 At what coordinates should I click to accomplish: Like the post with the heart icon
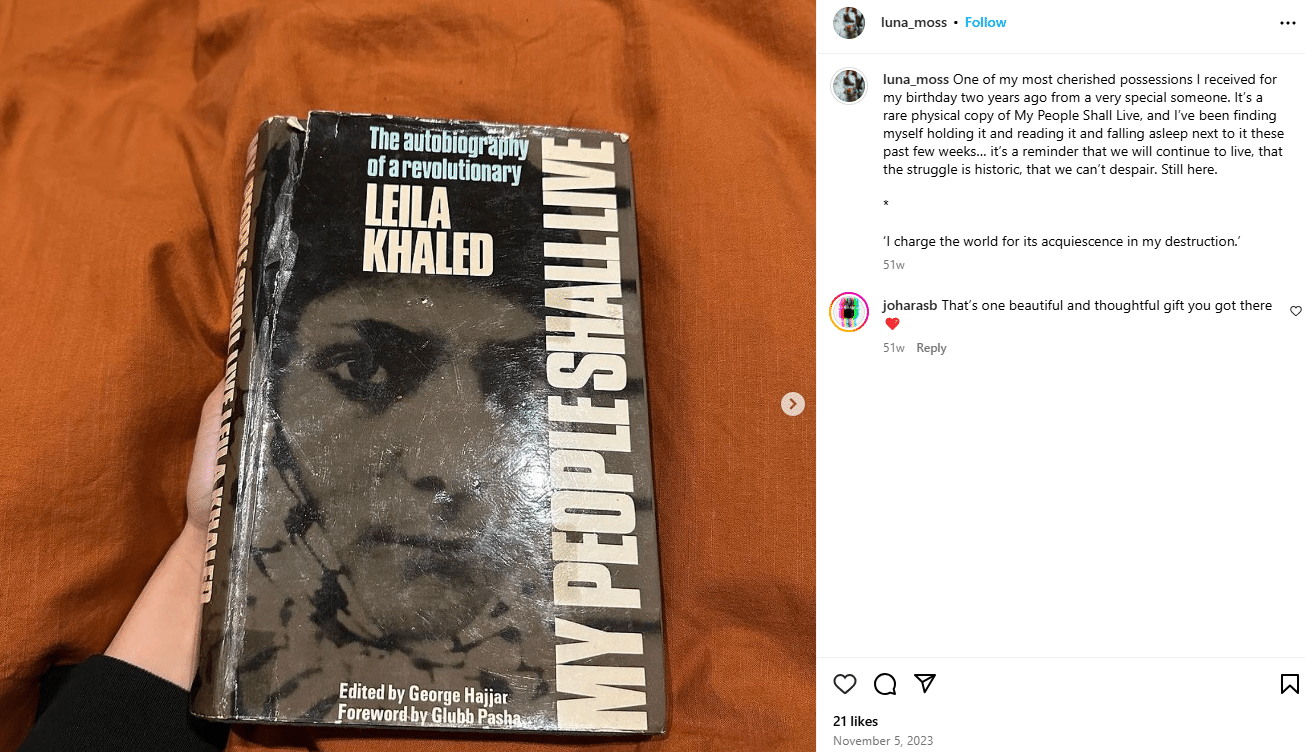(x=845, y=684)
